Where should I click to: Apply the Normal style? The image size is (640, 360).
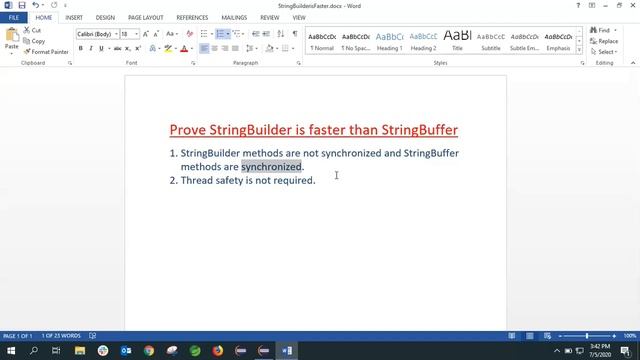click(322, 41)
